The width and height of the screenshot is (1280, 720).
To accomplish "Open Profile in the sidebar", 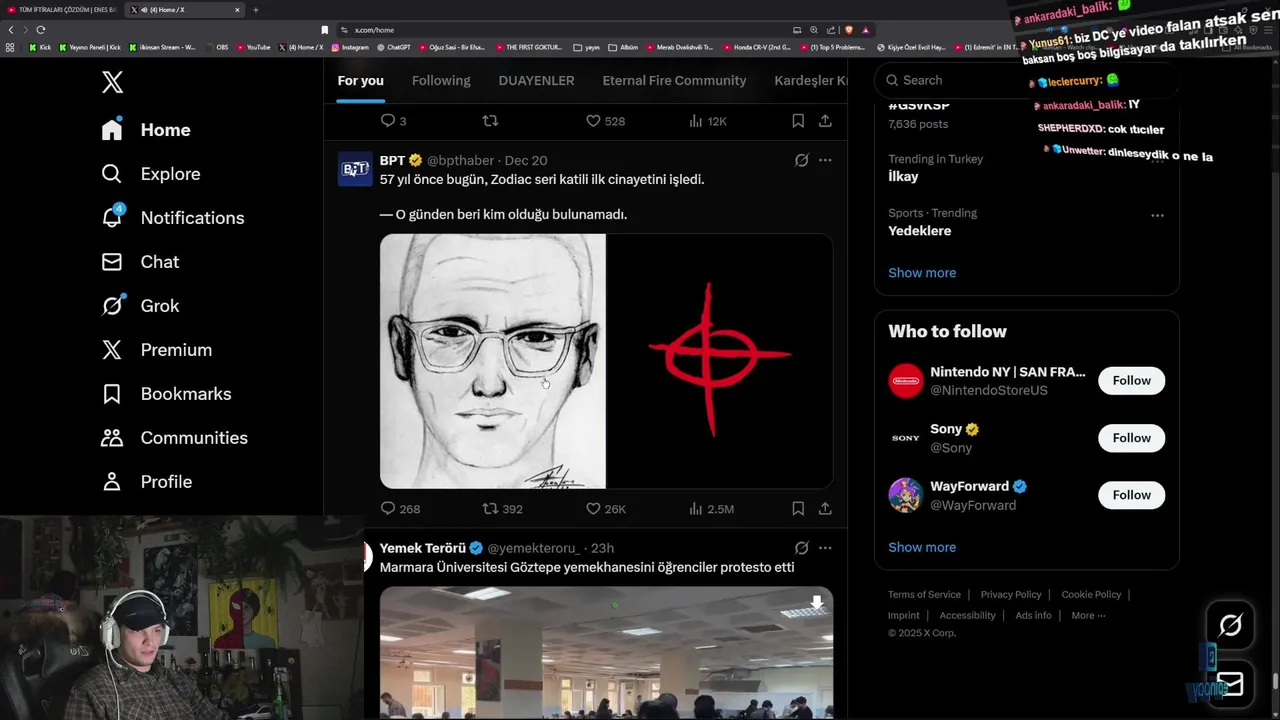I will [x=146, y=482].
